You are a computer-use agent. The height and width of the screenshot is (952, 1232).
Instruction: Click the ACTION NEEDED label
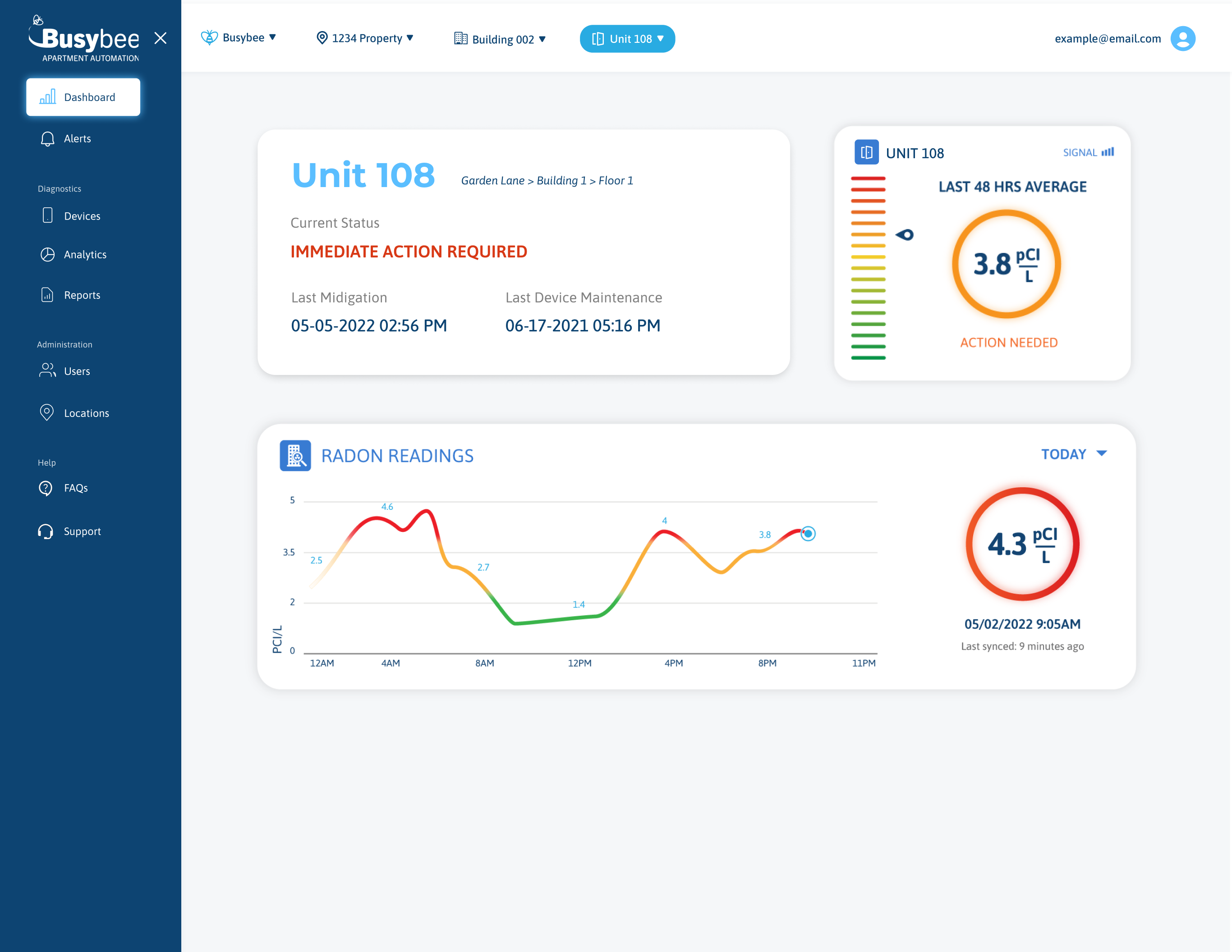pyautogui.click(x=1009, y=342)
